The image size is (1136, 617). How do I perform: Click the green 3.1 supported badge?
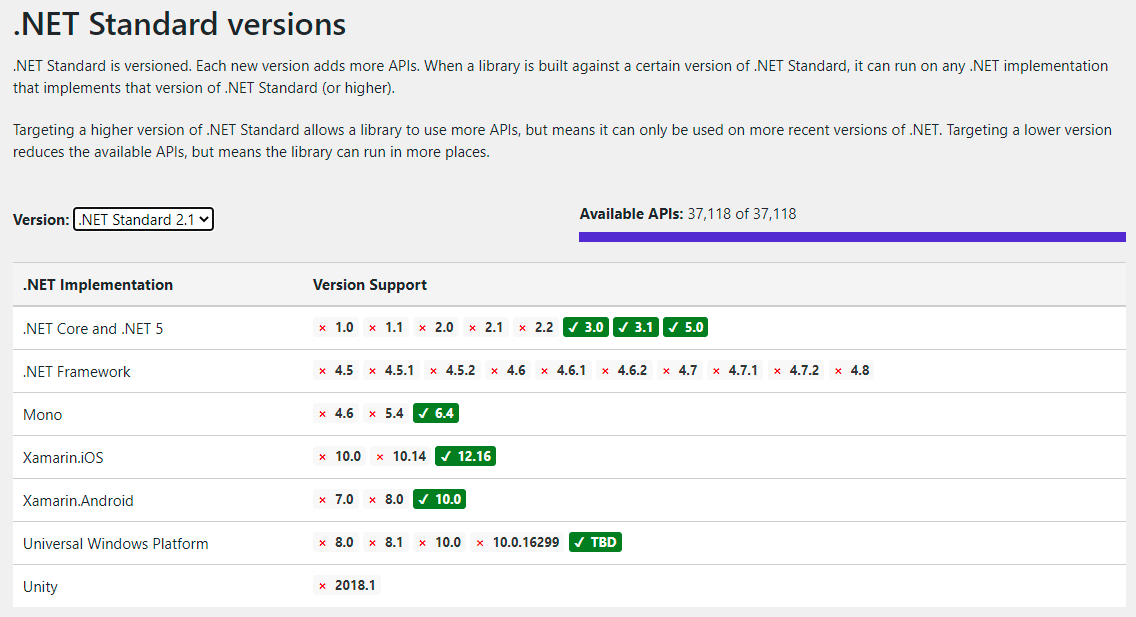pyautogui.click(x=636, y=327)
